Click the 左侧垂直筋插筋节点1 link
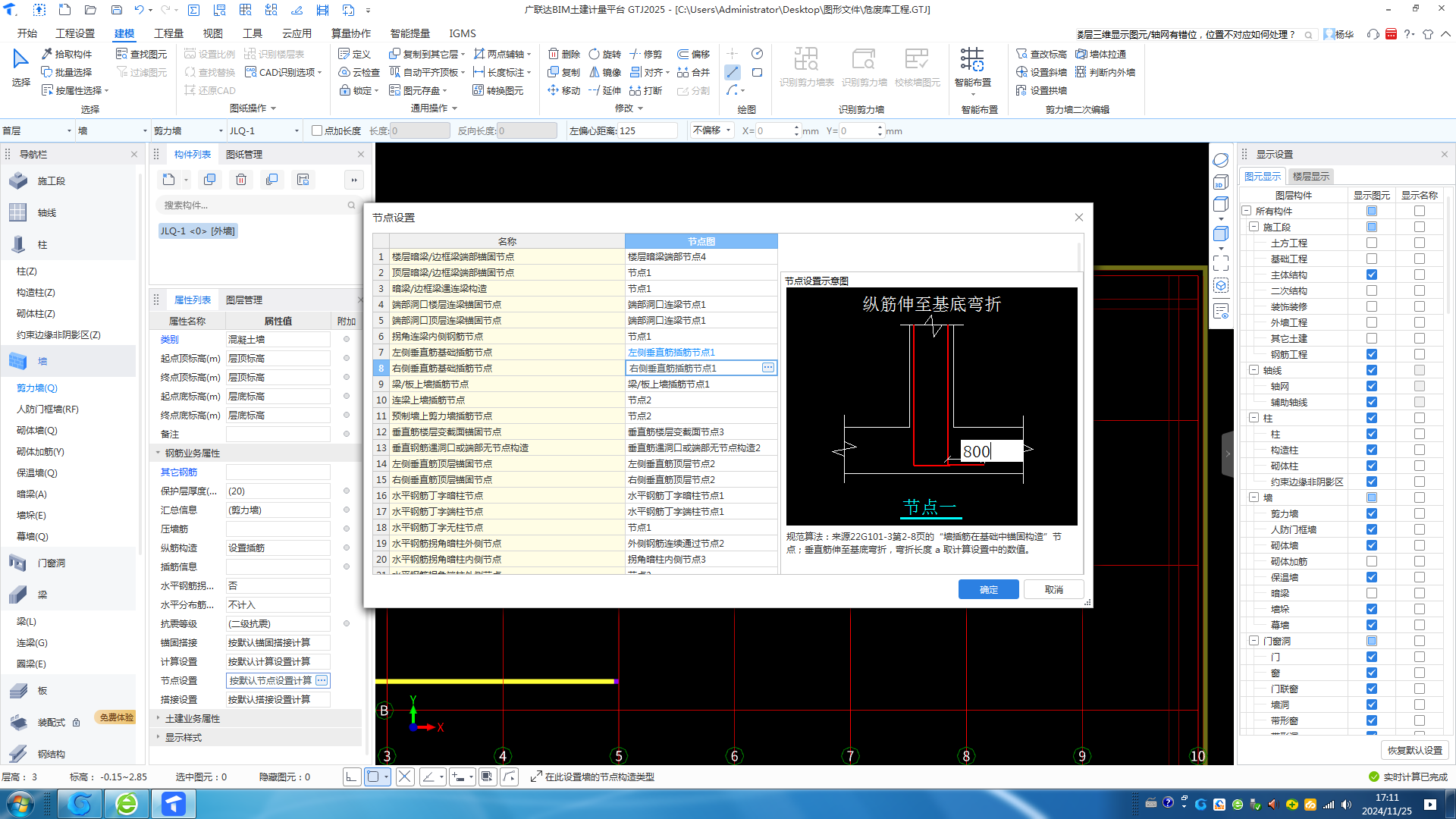Viewport: 1456px width, 819px height. click(x=671, y=352)
